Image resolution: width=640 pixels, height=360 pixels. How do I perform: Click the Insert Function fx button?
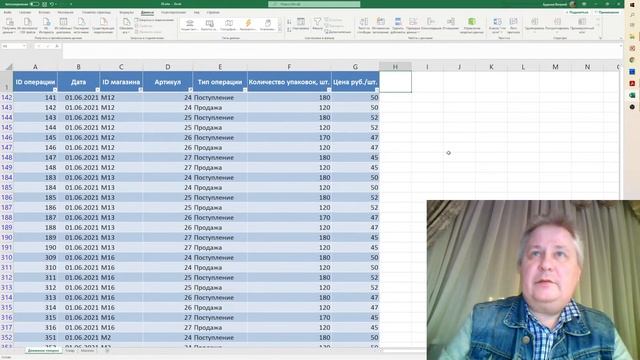tap(57, 46)
